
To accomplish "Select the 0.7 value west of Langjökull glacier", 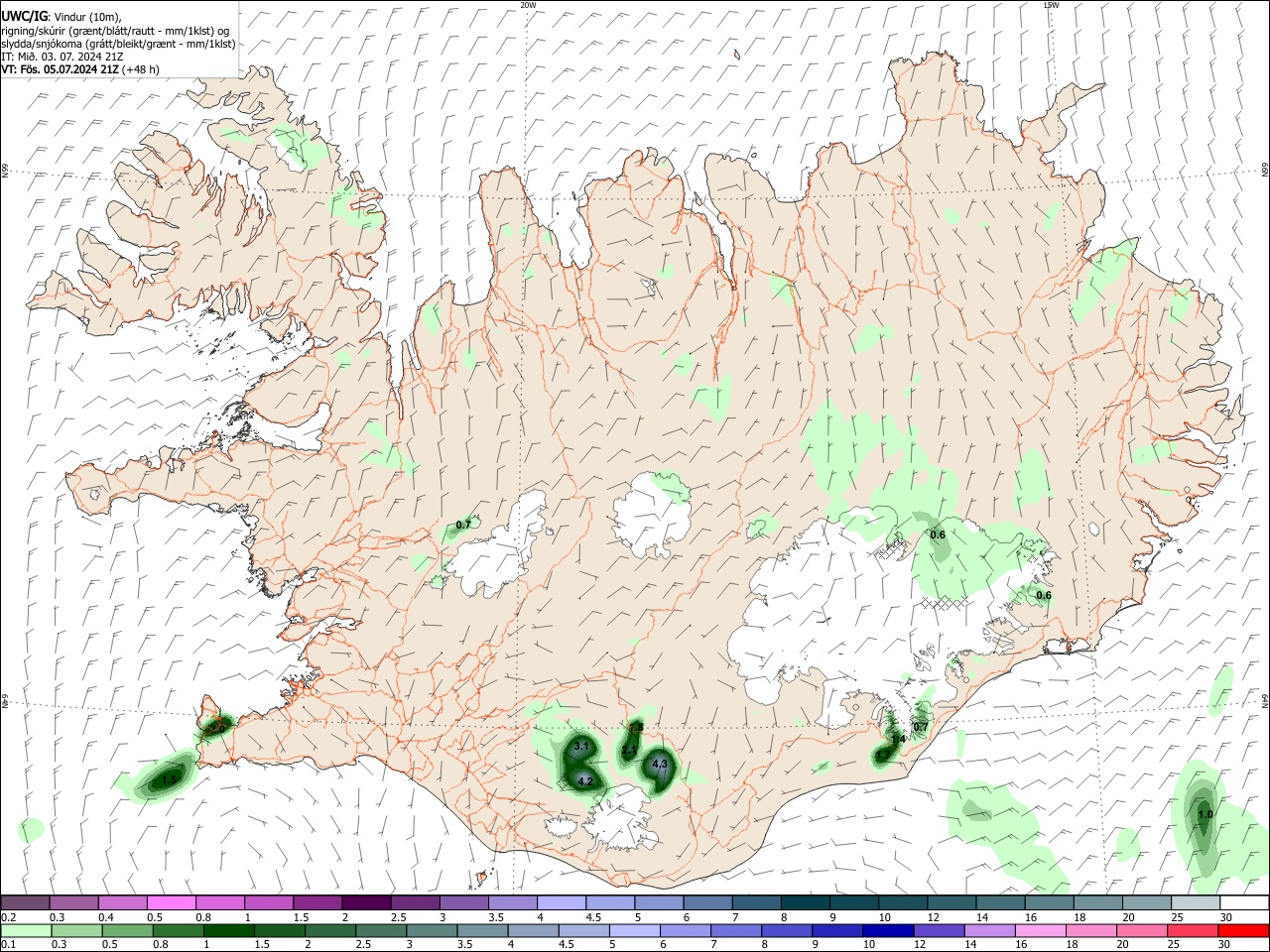I will (463, 525).
